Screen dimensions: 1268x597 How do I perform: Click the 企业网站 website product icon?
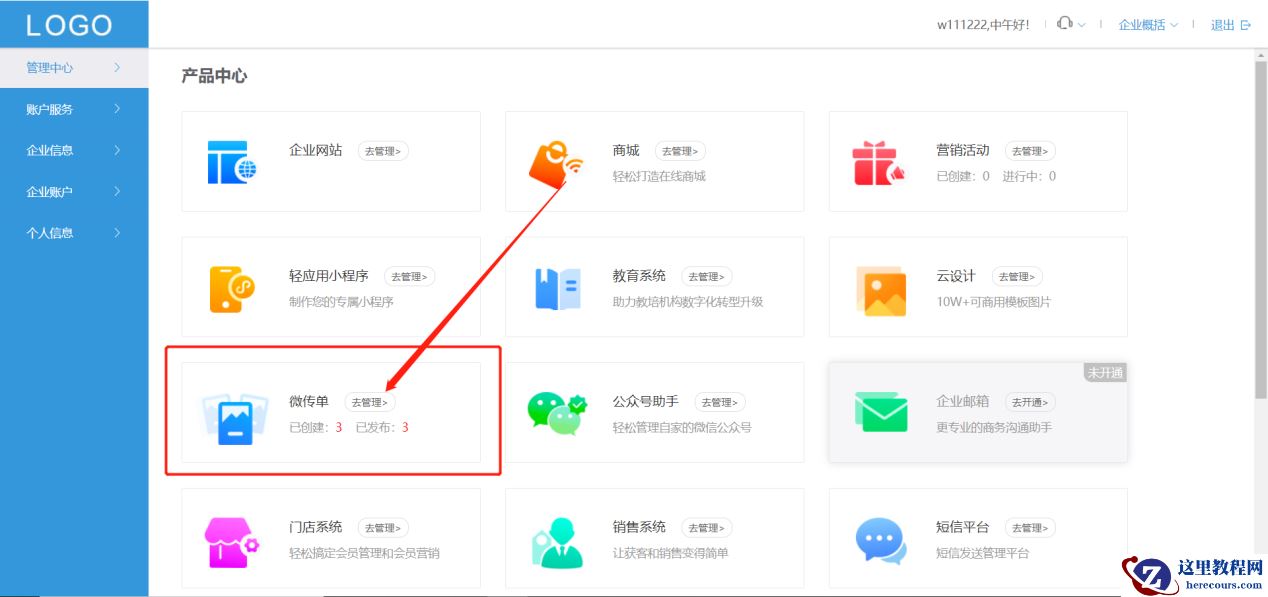tap(232, 160)
